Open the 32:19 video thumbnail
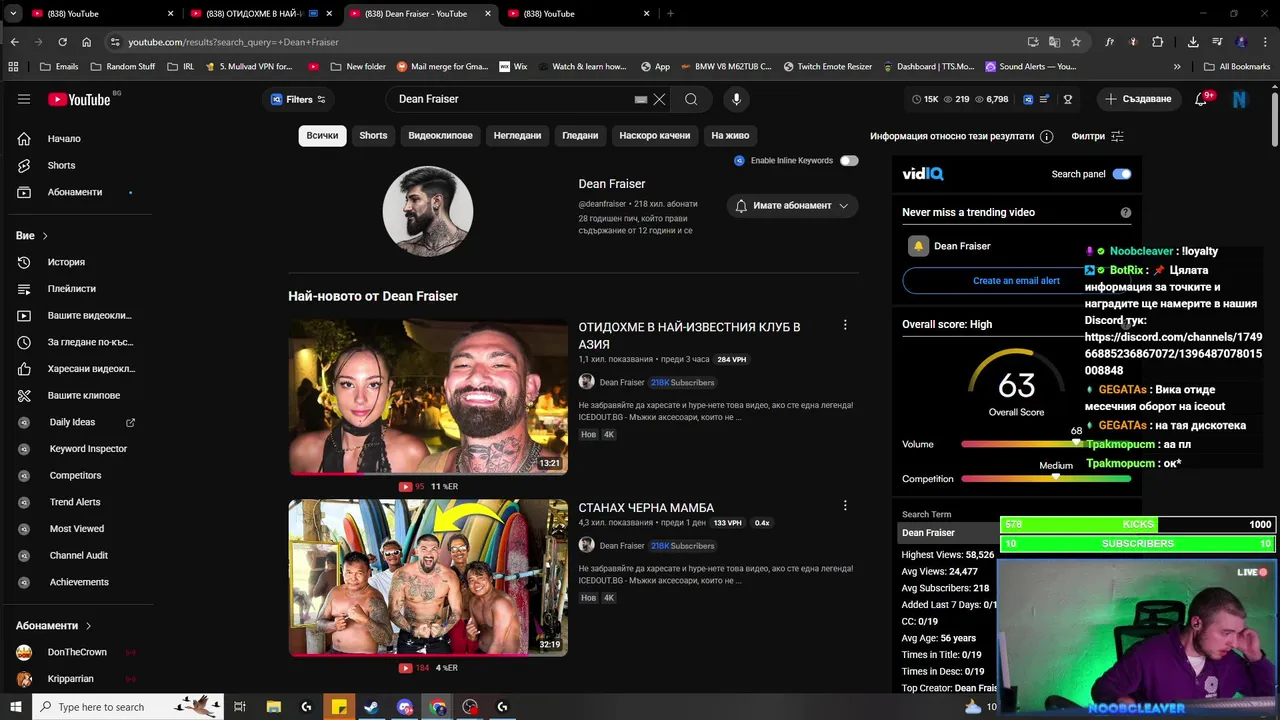1280x720 pixels. point(428,577)
